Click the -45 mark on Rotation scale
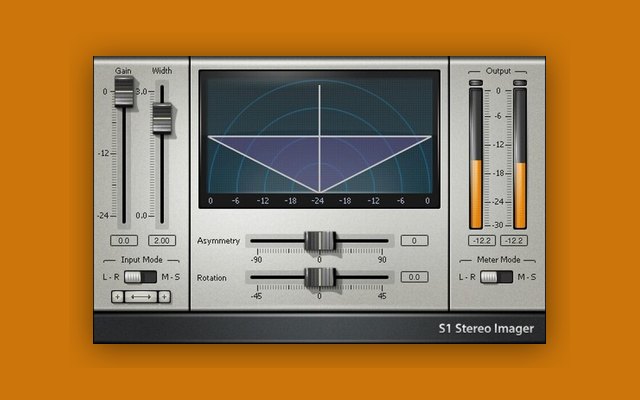640x400 pixels. pyautogui.click(x=256, y=296)
